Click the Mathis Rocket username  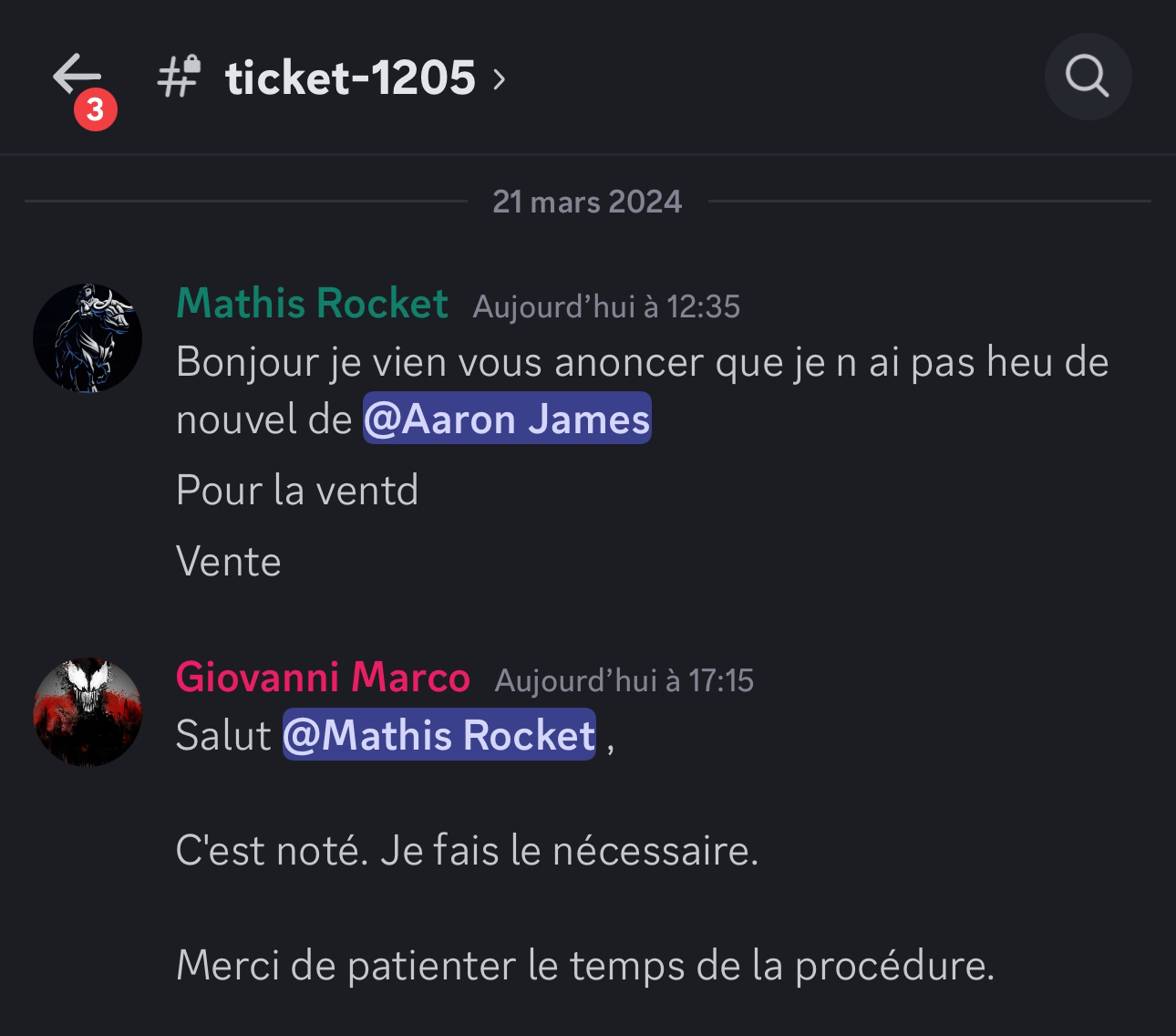pos(312,303)
